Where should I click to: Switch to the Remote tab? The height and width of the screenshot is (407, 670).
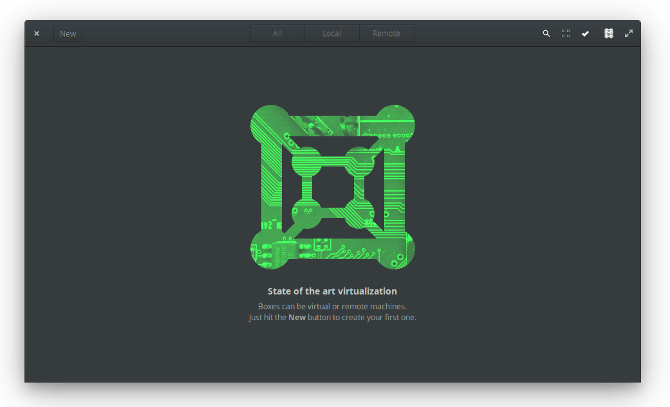(x=386, y=33)
